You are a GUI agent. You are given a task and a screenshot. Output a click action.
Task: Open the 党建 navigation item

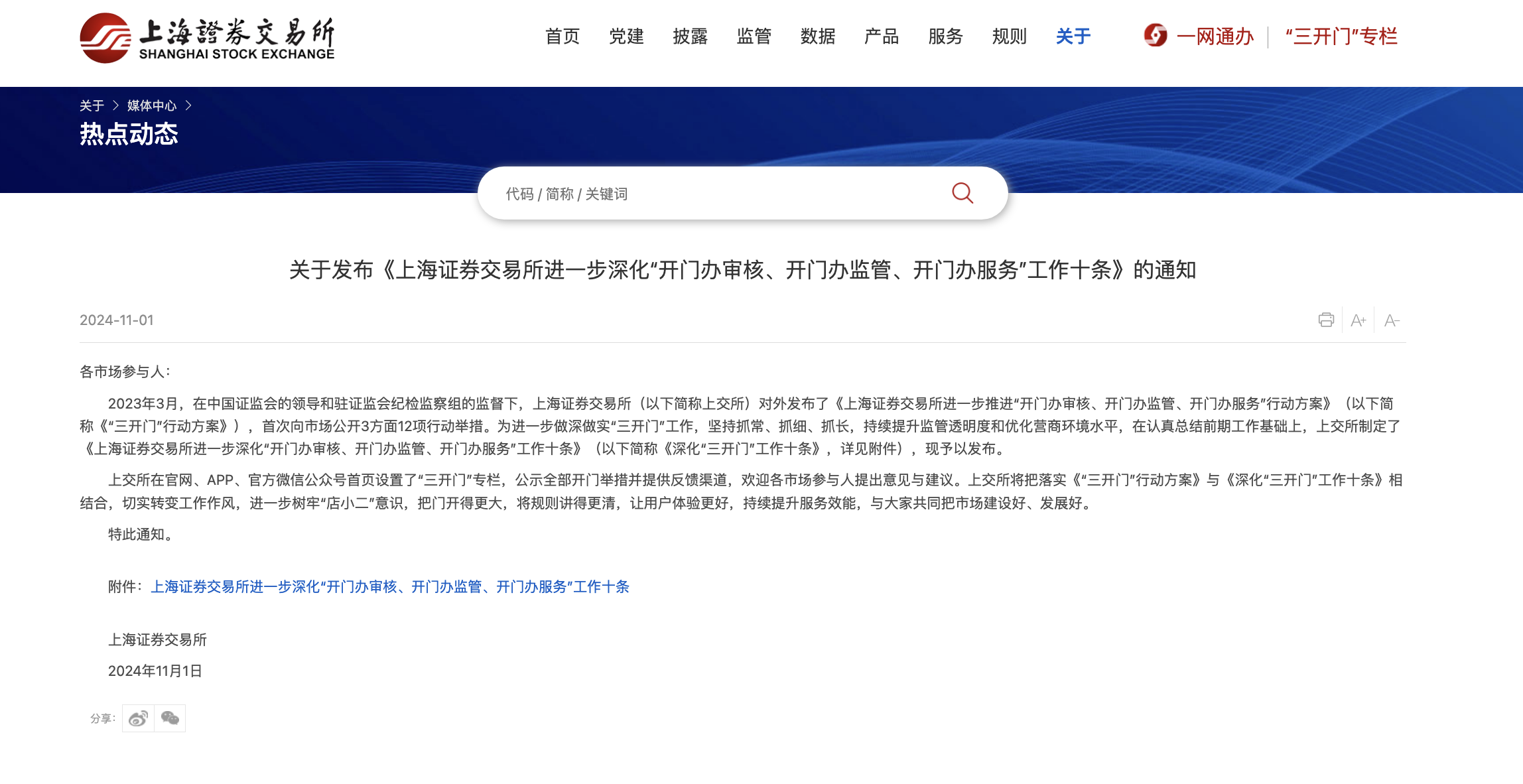(x=626, y=36)
